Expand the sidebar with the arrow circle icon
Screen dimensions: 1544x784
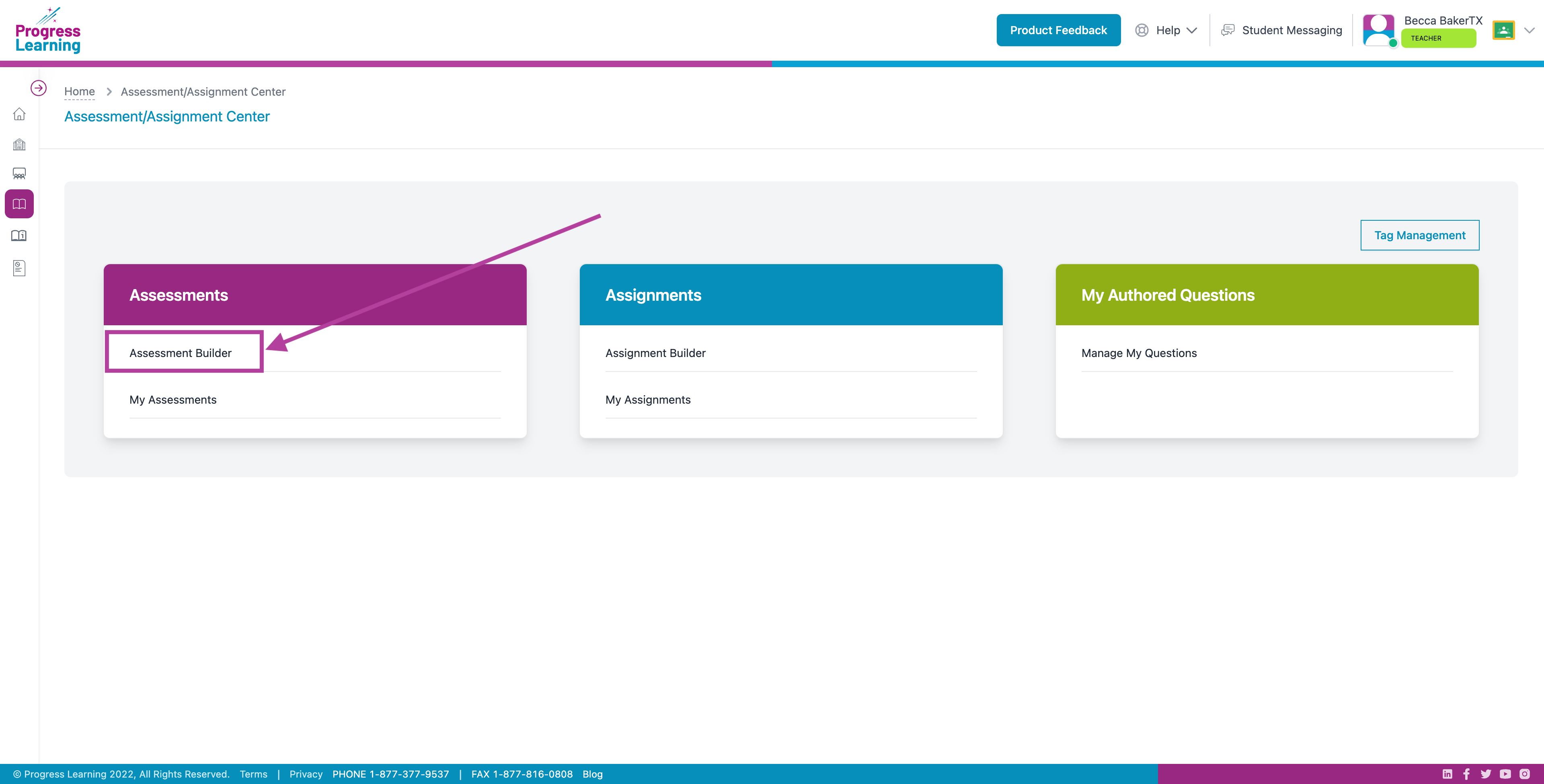coord(38,88)
